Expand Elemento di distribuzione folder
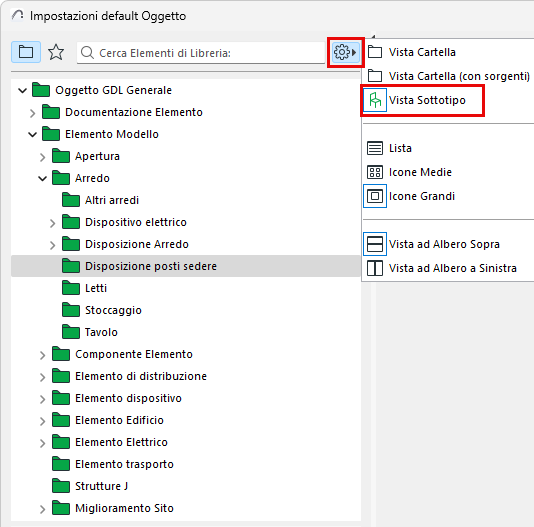The image size is (534, 527). [42, 377]
